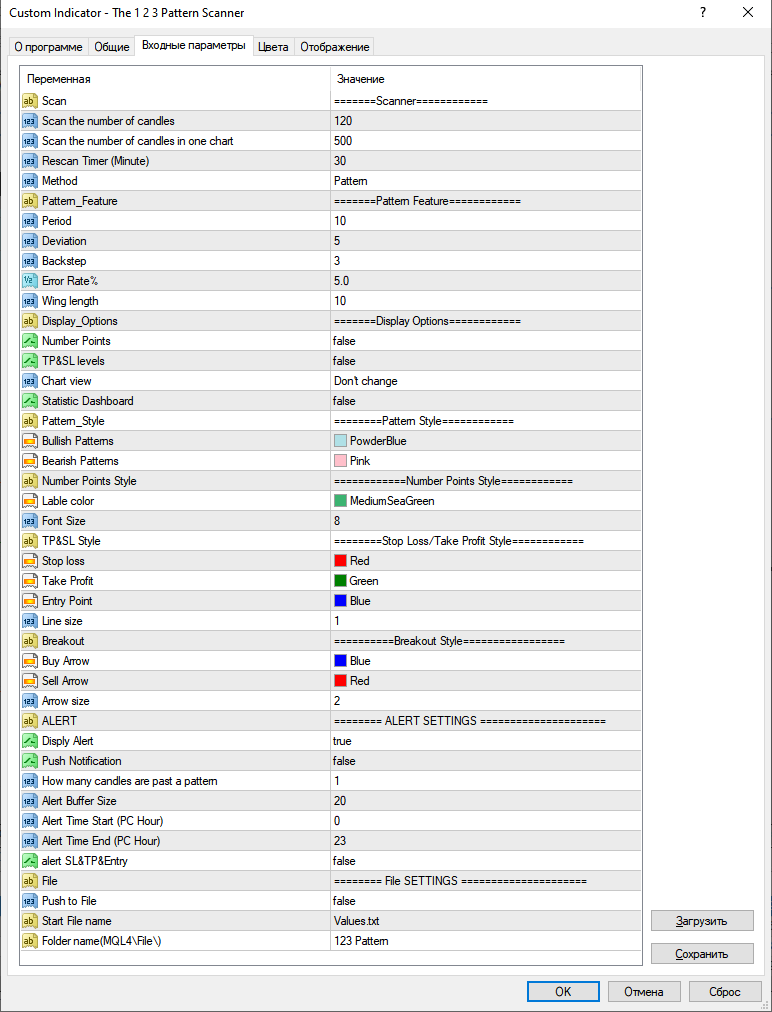Open the Отображение tab
This screenshot has width=772, height=1012.
[x=334, y=47]
